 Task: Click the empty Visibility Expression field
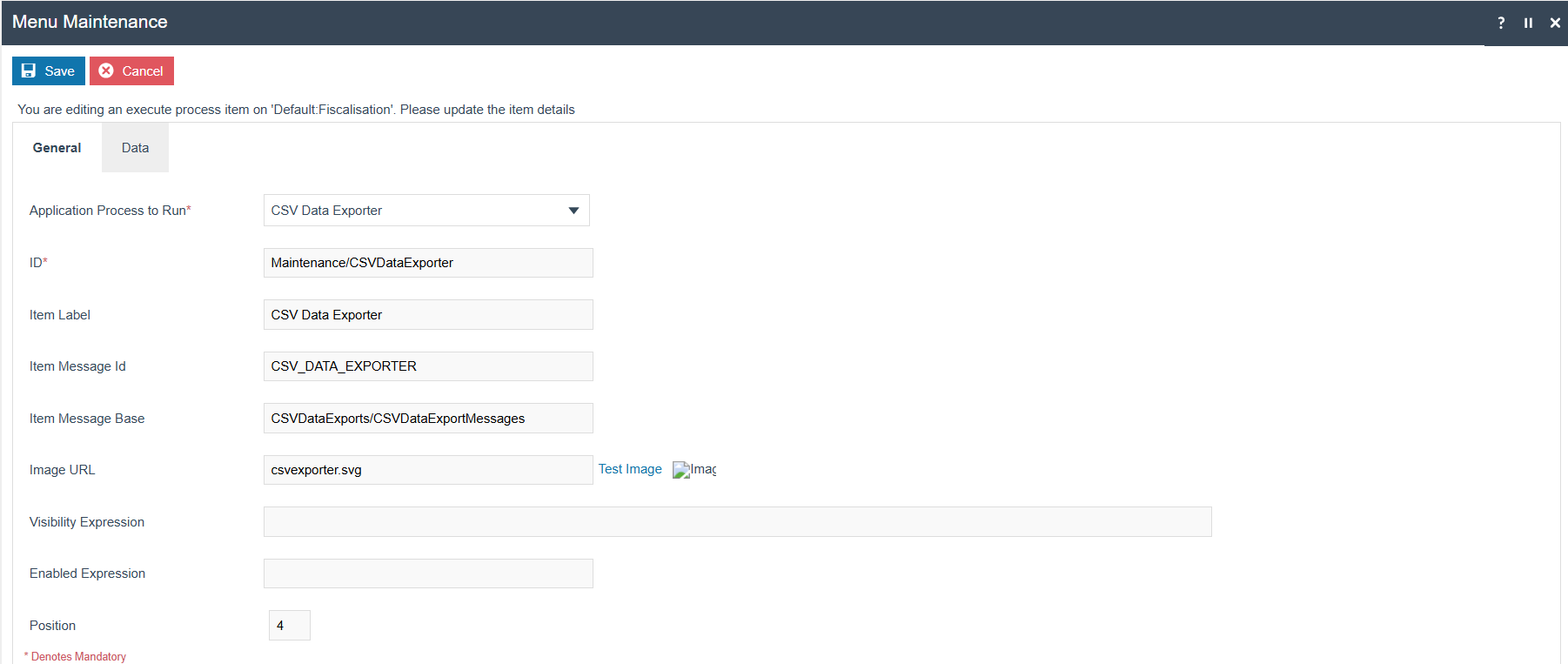click(737, 522)
